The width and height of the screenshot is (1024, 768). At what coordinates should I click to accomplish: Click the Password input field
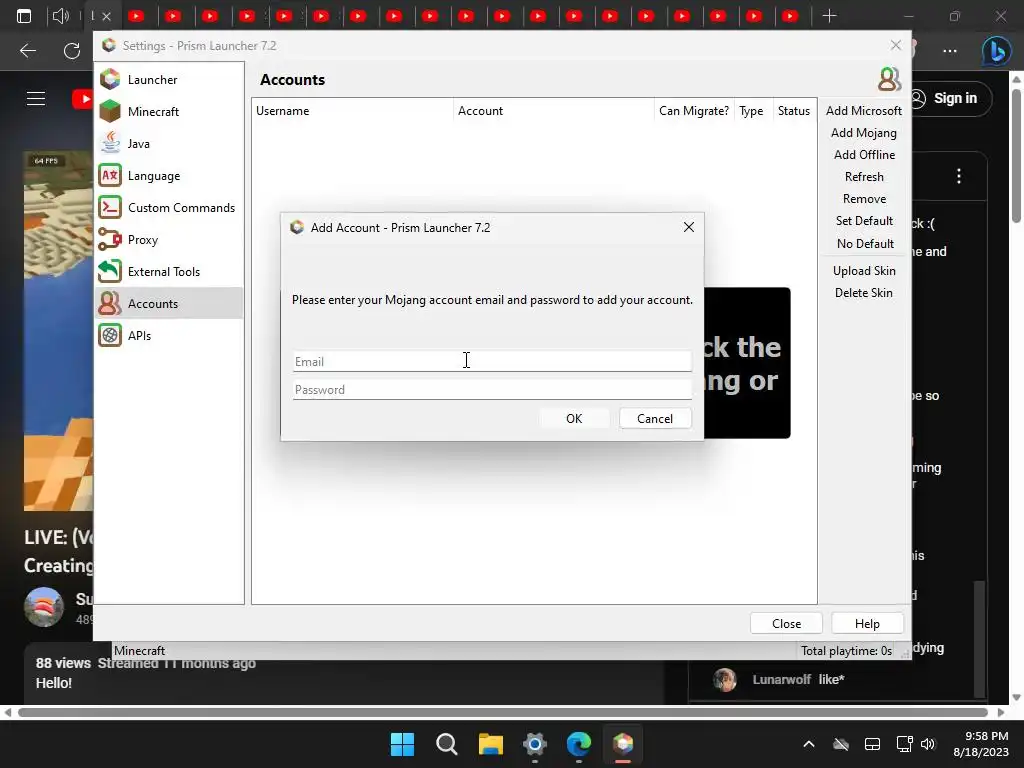click(x=492, y=389)
